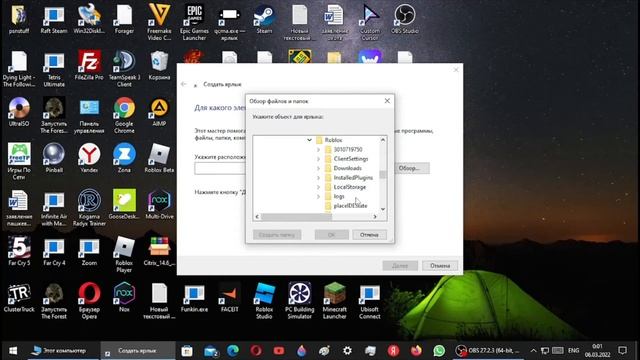This screenshot has width=640, height=360.
Task: Select the PC Building Simulator desktop icon
Action: click(299, 300)
